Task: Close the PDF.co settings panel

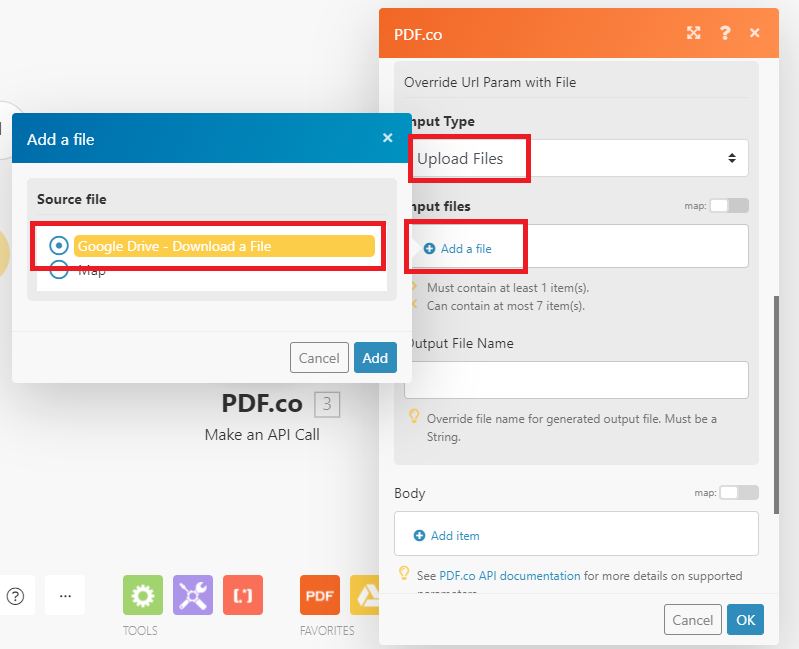Action: [x=755, y=33]
